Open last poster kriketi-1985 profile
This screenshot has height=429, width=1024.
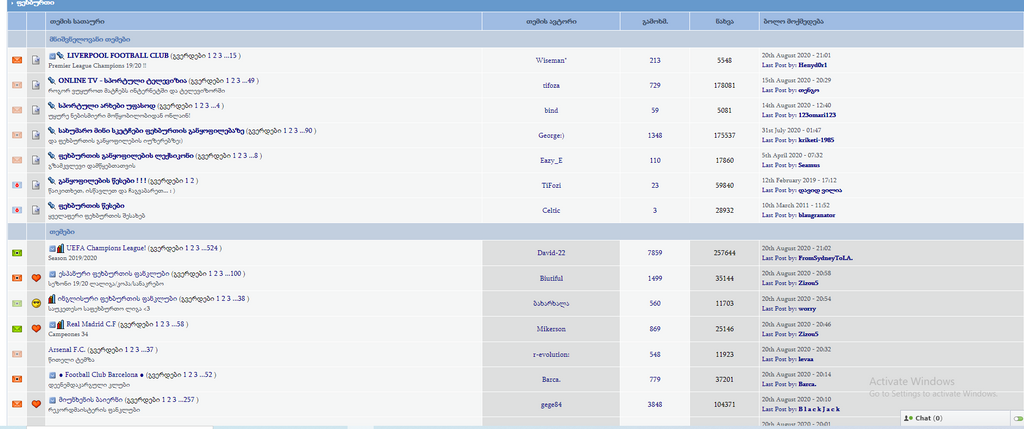[x=816, y=140]
